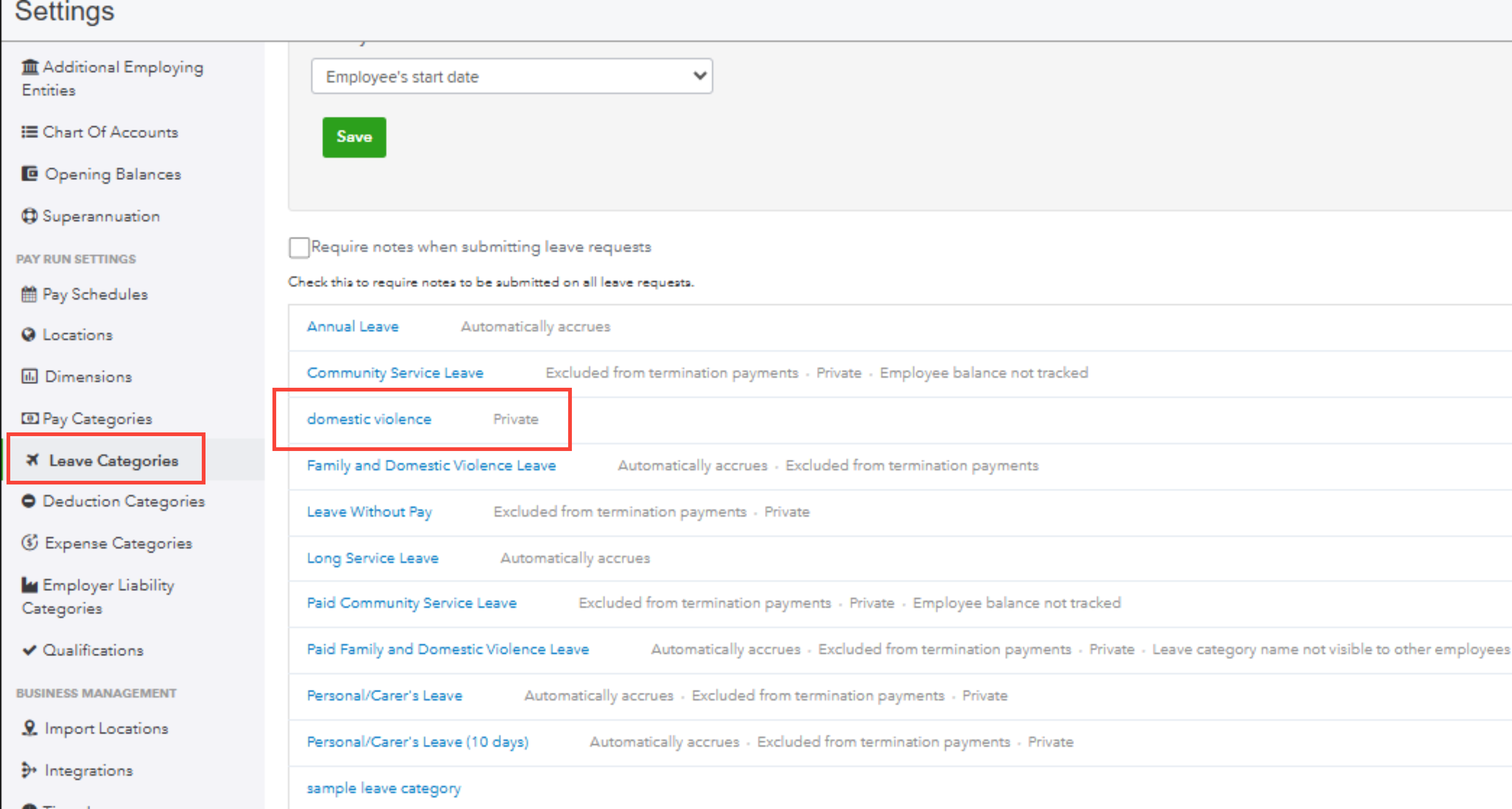Click the chart icon beside Dimensions
The height and width of the screenshot is (809, 1512).
(x=29, y=376)
